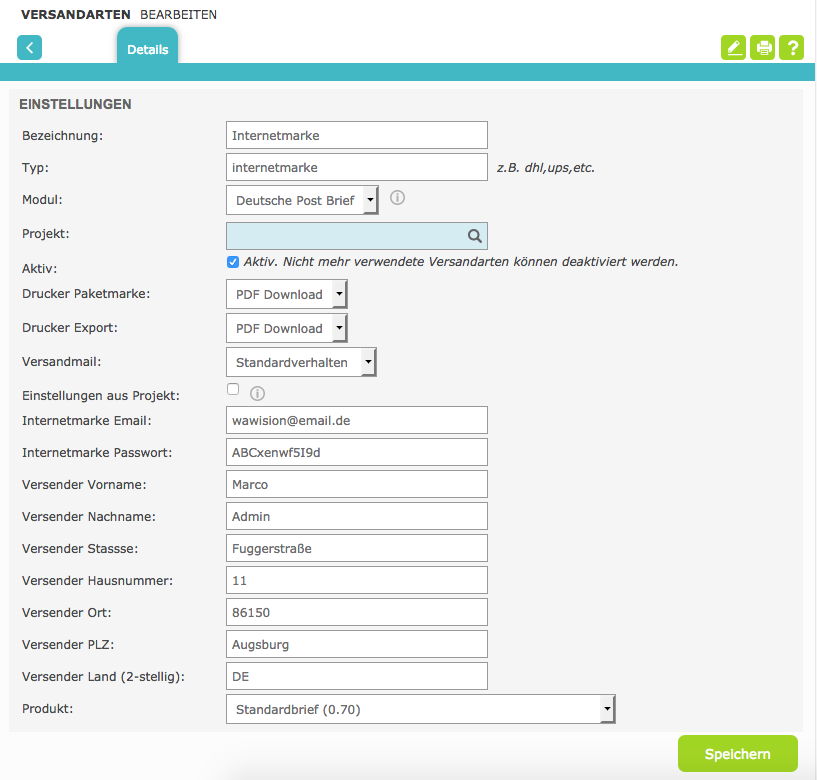
Task: Open the Drucker Export dropdown
Action: (x=287, y=328)
